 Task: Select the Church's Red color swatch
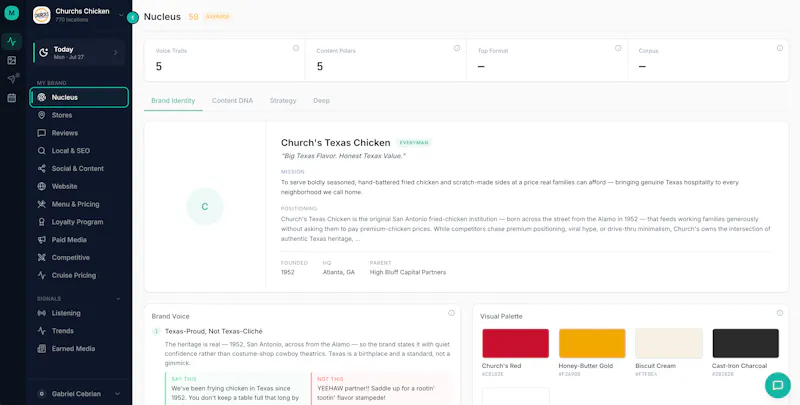coord(515,343)
